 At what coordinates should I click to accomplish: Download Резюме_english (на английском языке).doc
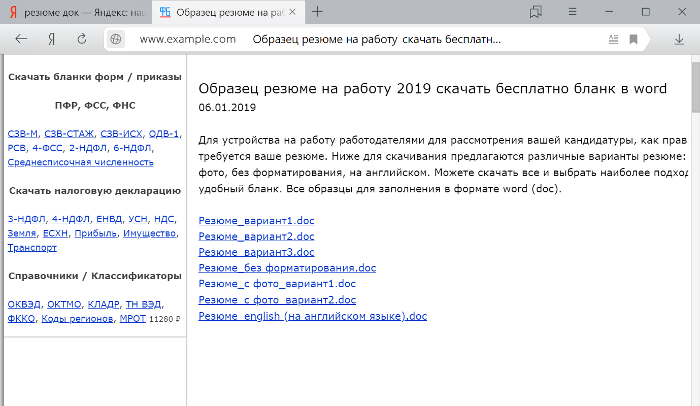point(312,316)
